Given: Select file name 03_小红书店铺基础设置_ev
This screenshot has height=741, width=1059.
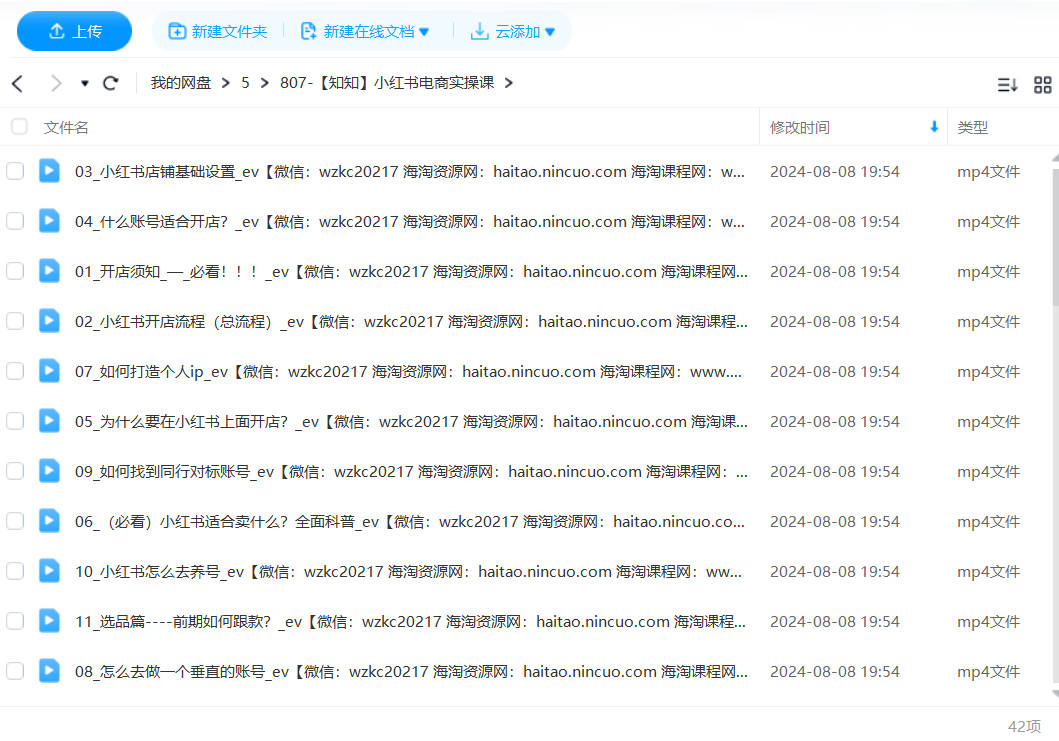Looking at the screenshot, I should click(x=409, y=172).
